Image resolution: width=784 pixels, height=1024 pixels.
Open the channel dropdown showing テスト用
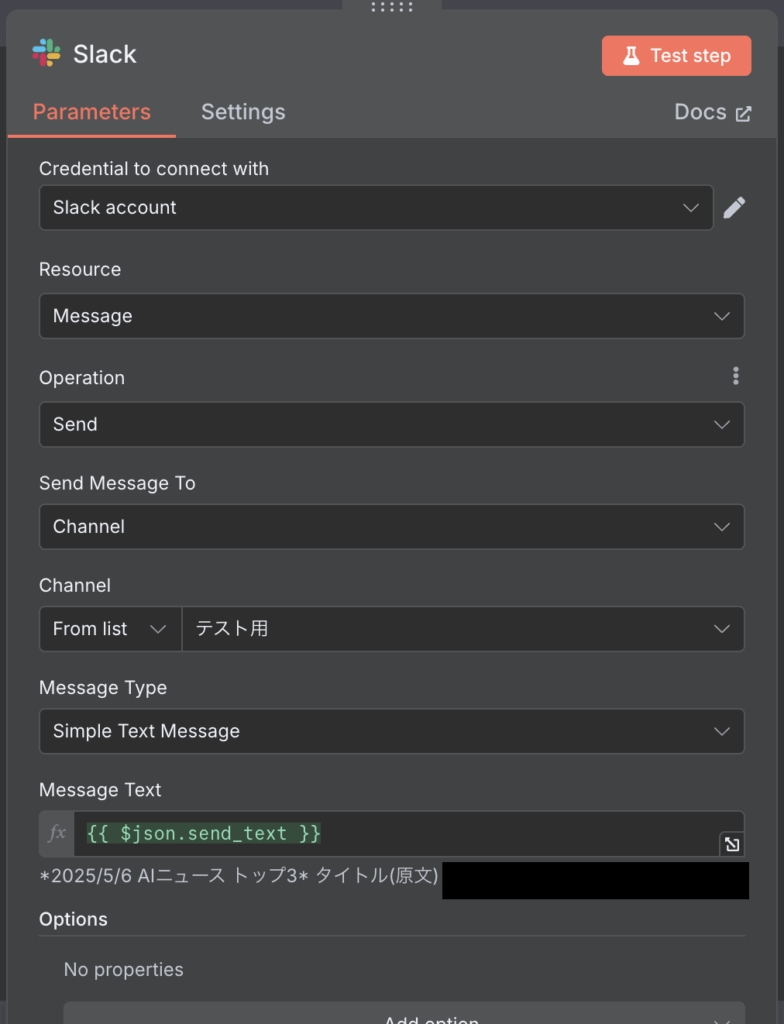463,629
